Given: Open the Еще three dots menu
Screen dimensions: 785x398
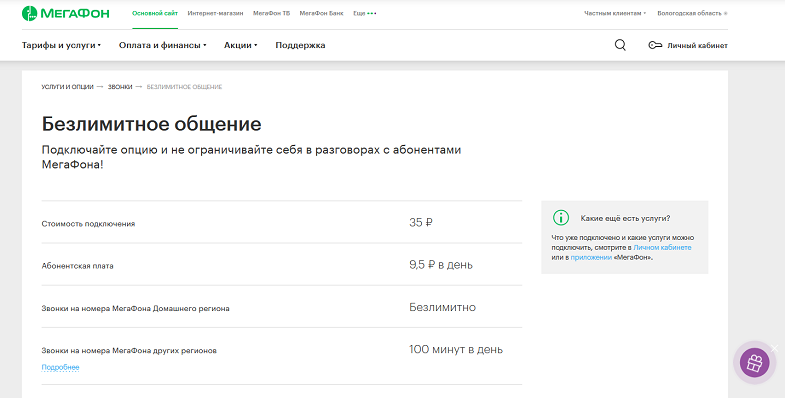Looking at the screenshot, I should 364,14.
